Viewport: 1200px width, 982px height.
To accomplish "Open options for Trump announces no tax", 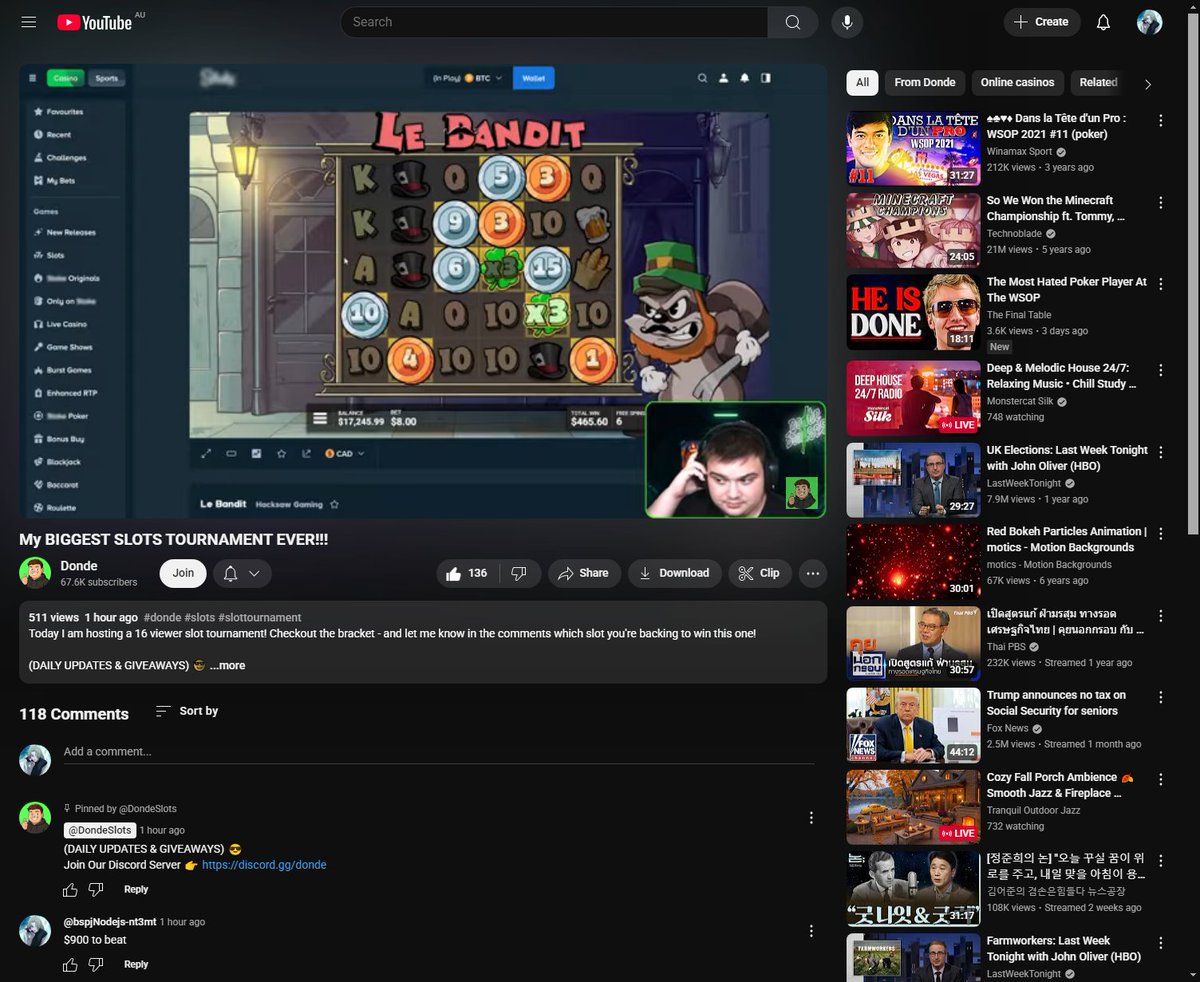I will click(1160, 697).
